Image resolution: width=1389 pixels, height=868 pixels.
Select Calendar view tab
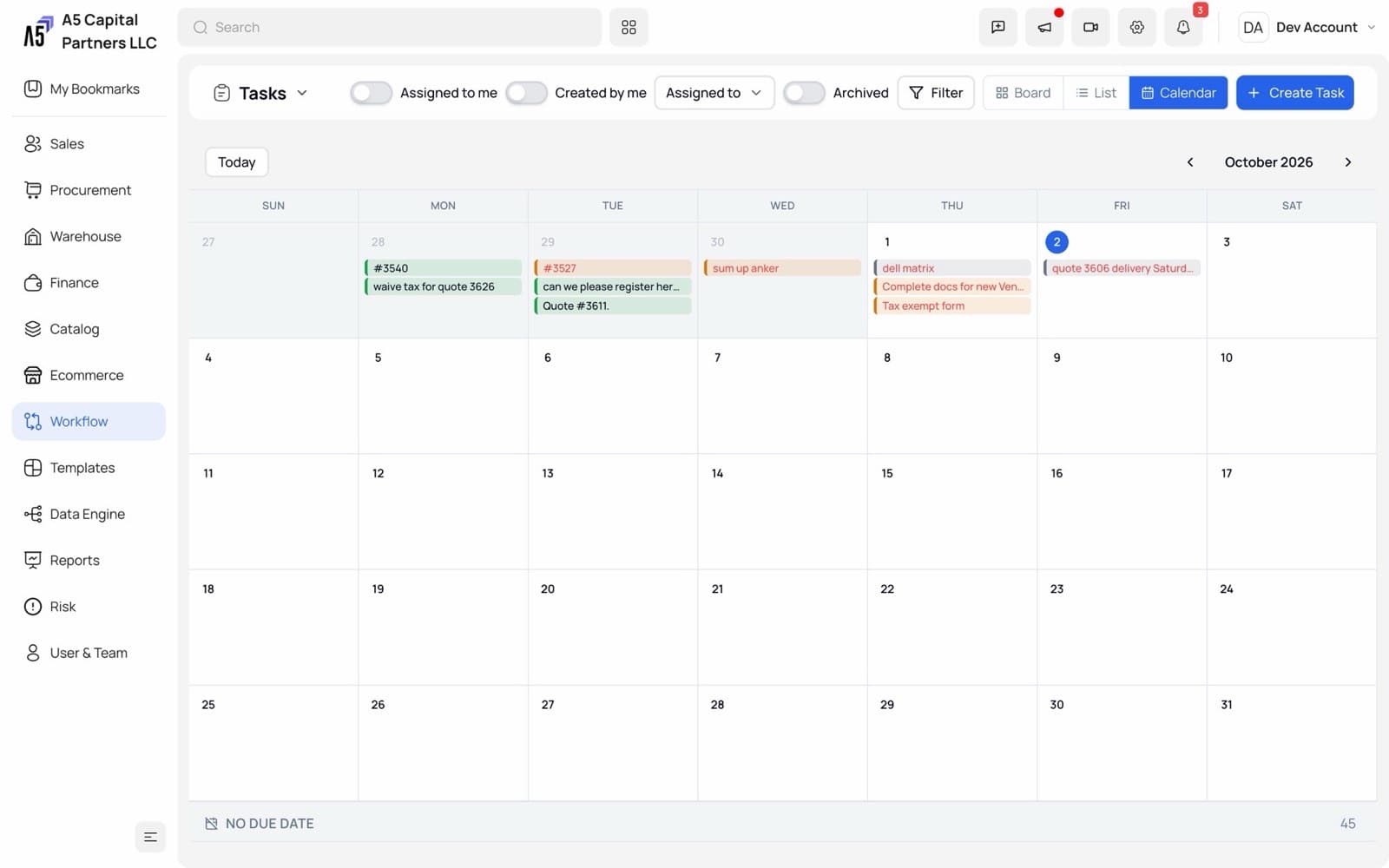click(x=1178, y=93)
